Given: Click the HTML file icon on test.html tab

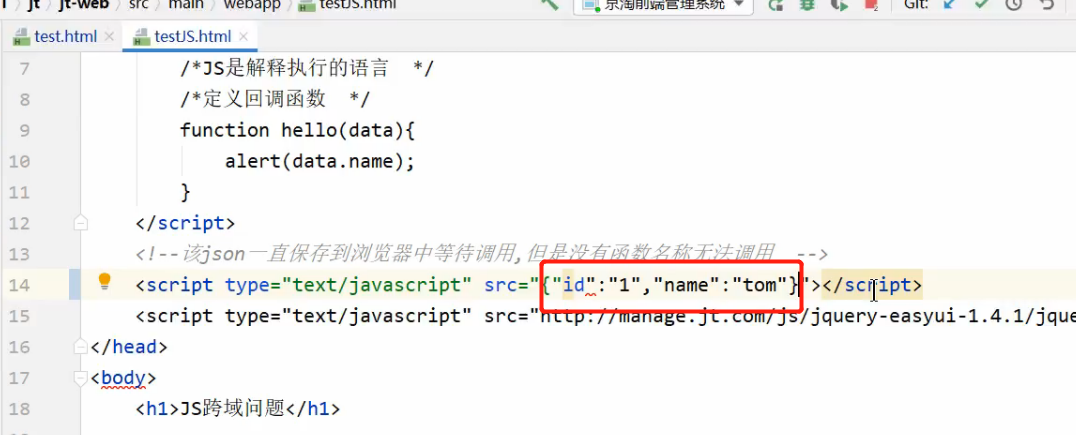Looking at the screenshot, I should [x=22, y=37].
